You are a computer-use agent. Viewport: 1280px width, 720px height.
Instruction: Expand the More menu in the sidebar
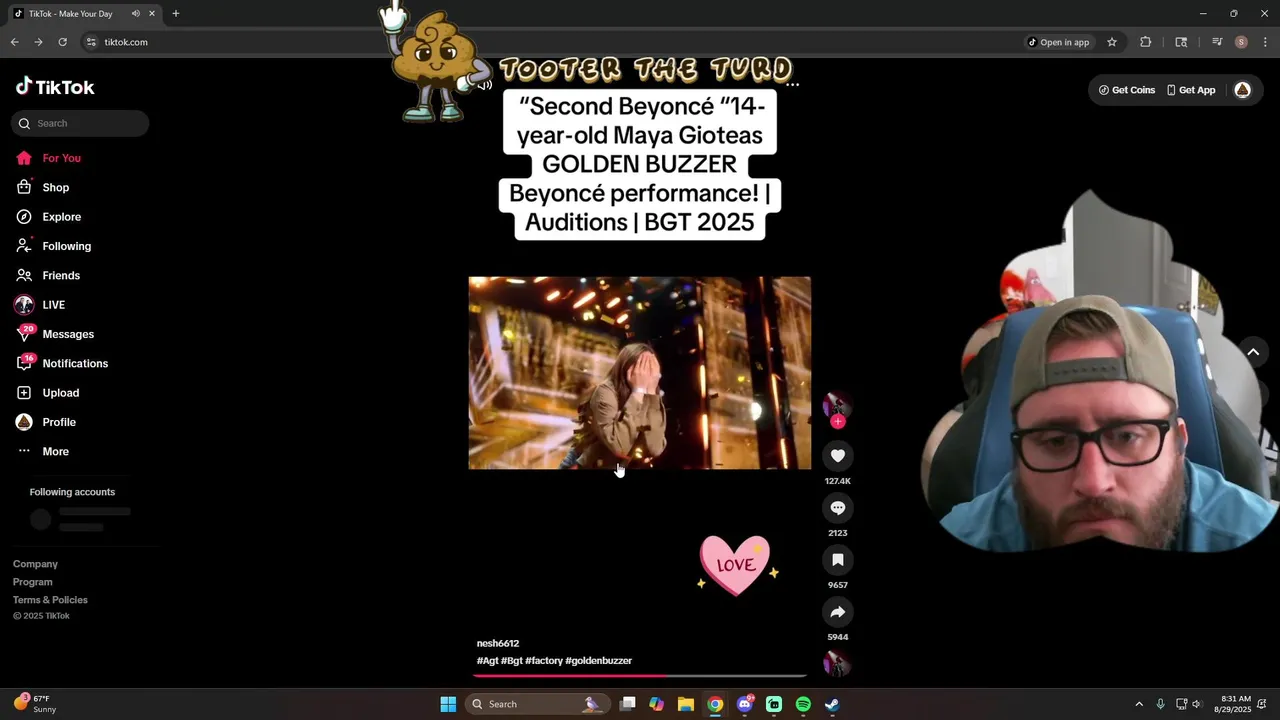point(55,451)
